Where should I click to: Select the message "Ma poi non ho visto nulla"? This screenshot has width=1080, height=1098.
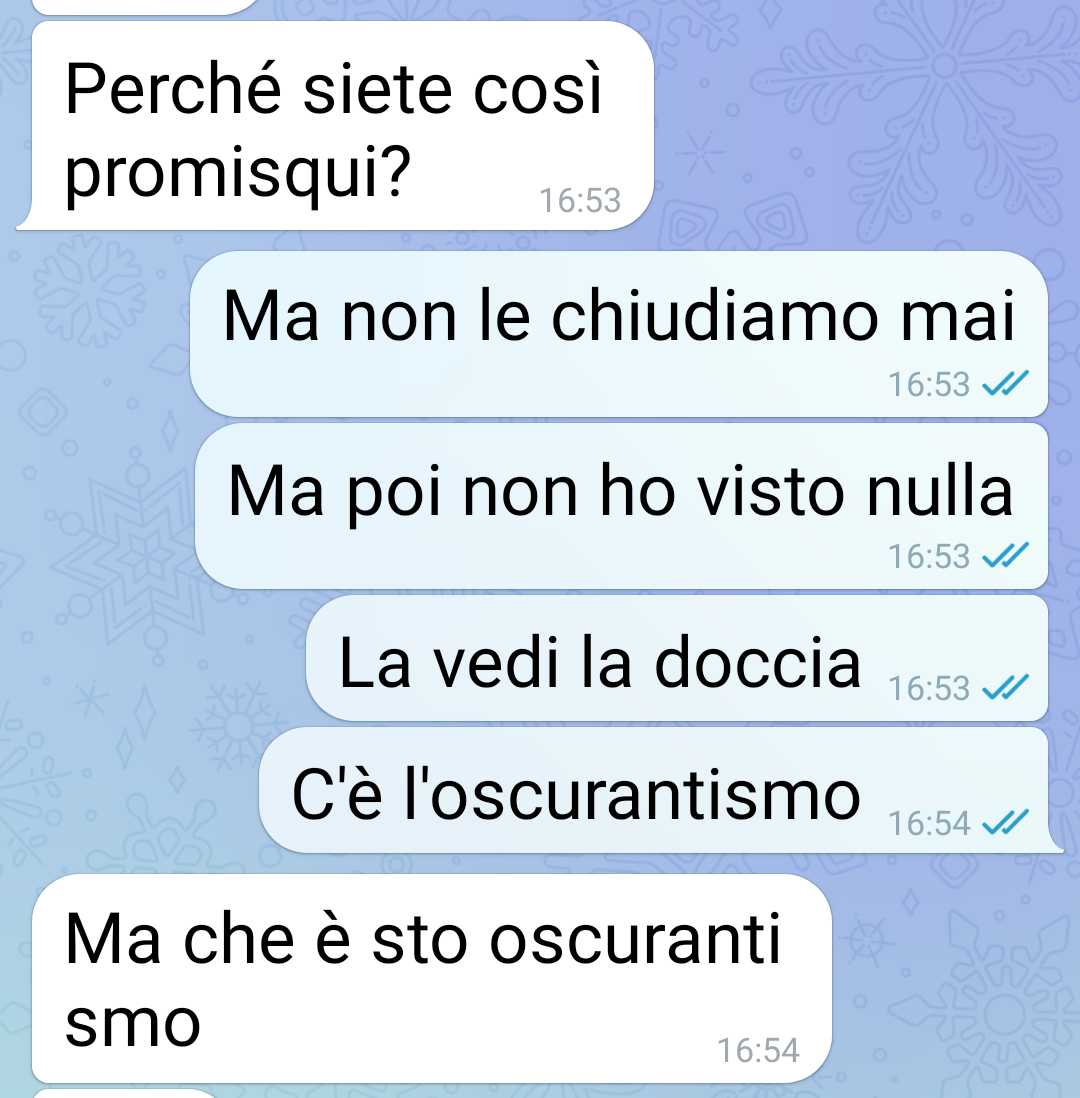(621, 506)
